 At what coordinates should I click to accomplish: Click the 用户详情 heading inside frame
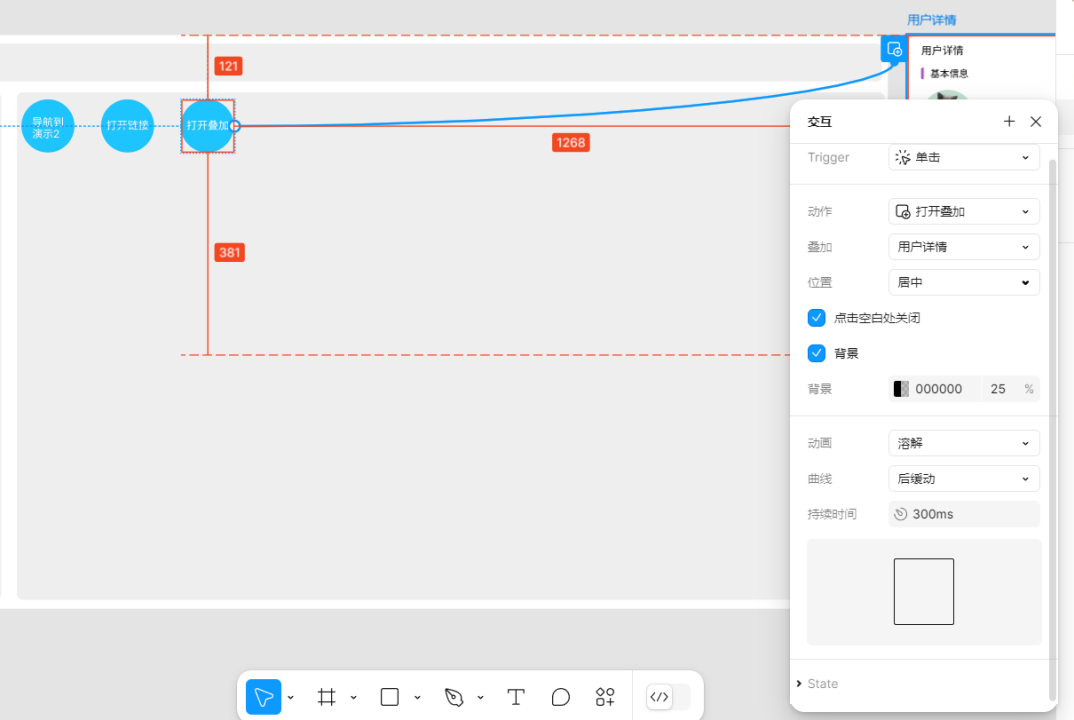pos(942,51)
